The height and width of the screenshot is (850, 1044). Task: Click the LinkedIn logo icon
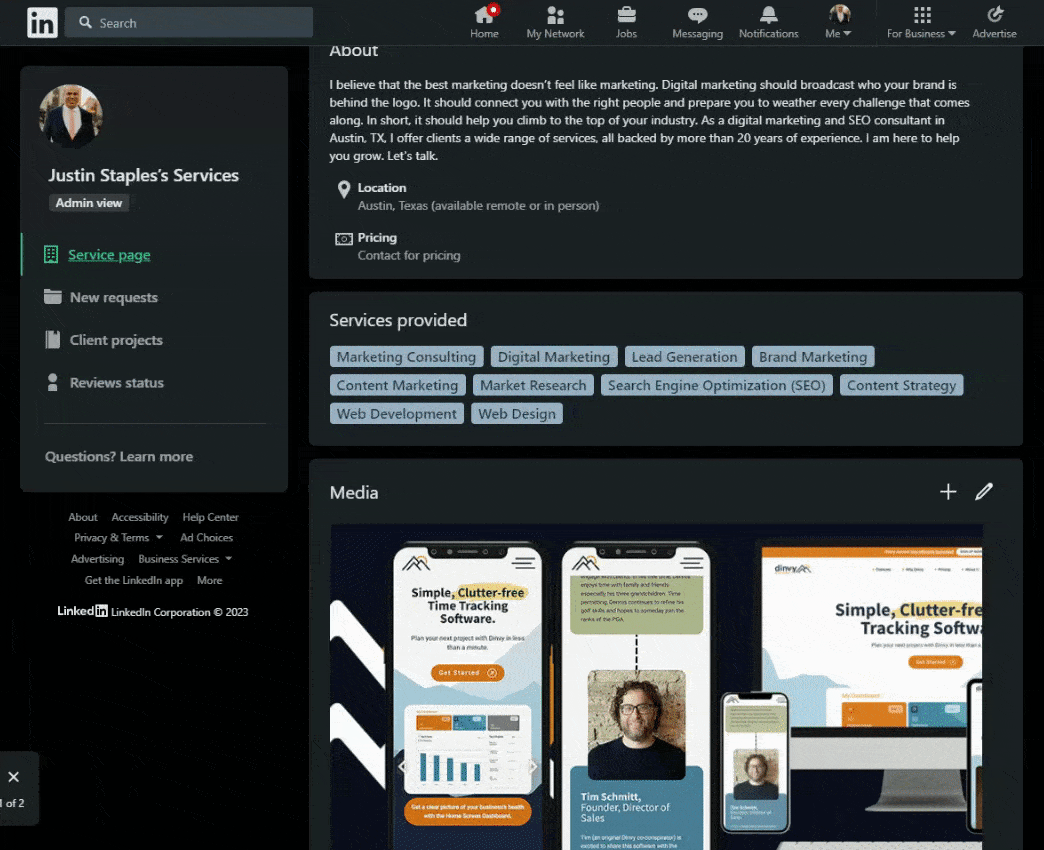tap(42, 23)
